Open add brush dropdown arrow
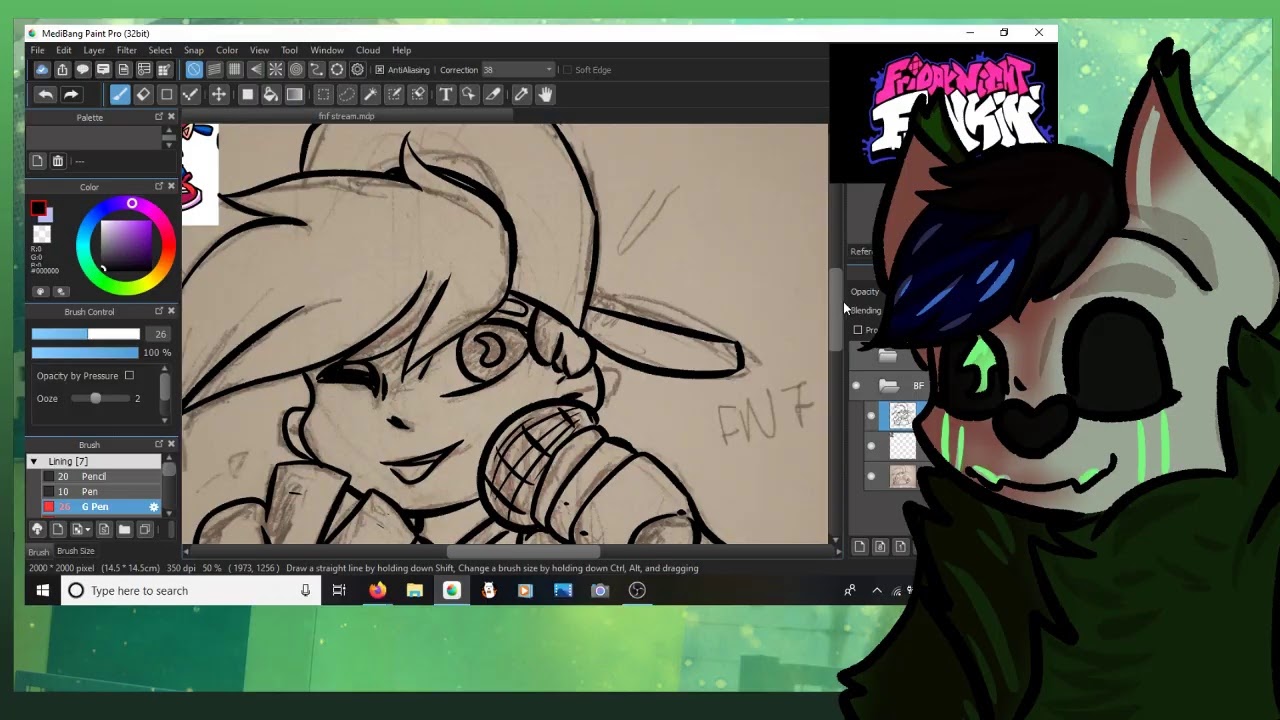Image resolution: width=1280 pixels, height=720 pixels. pyautogui.click(x=88, y=530)
